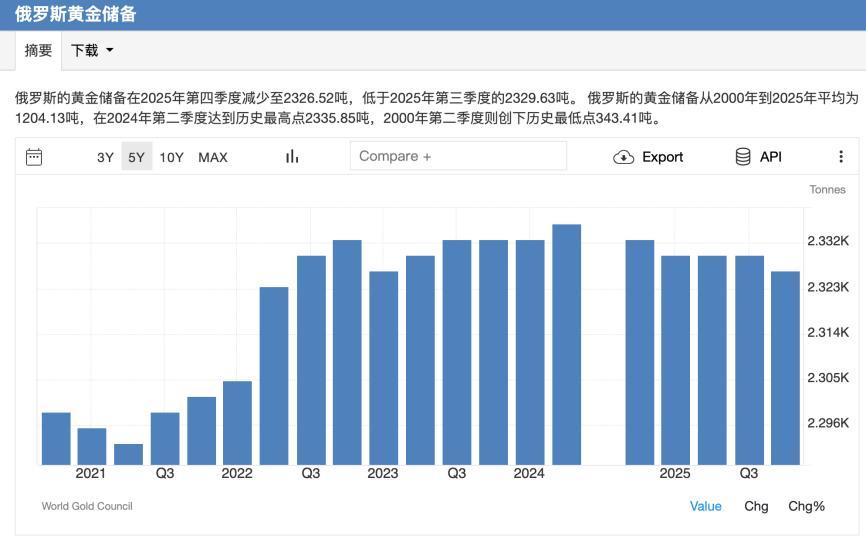Viewport: 866px width, 542px height.
Task: Switch chart to Chg view
Action: click(756, 506)
